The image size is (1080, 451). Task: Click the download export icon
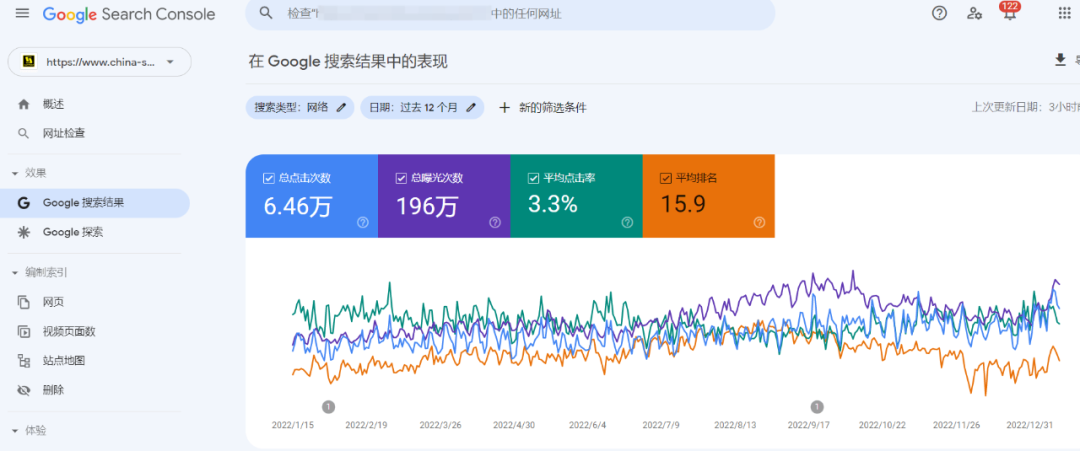pyautogui.click(x=1061, y=61)
